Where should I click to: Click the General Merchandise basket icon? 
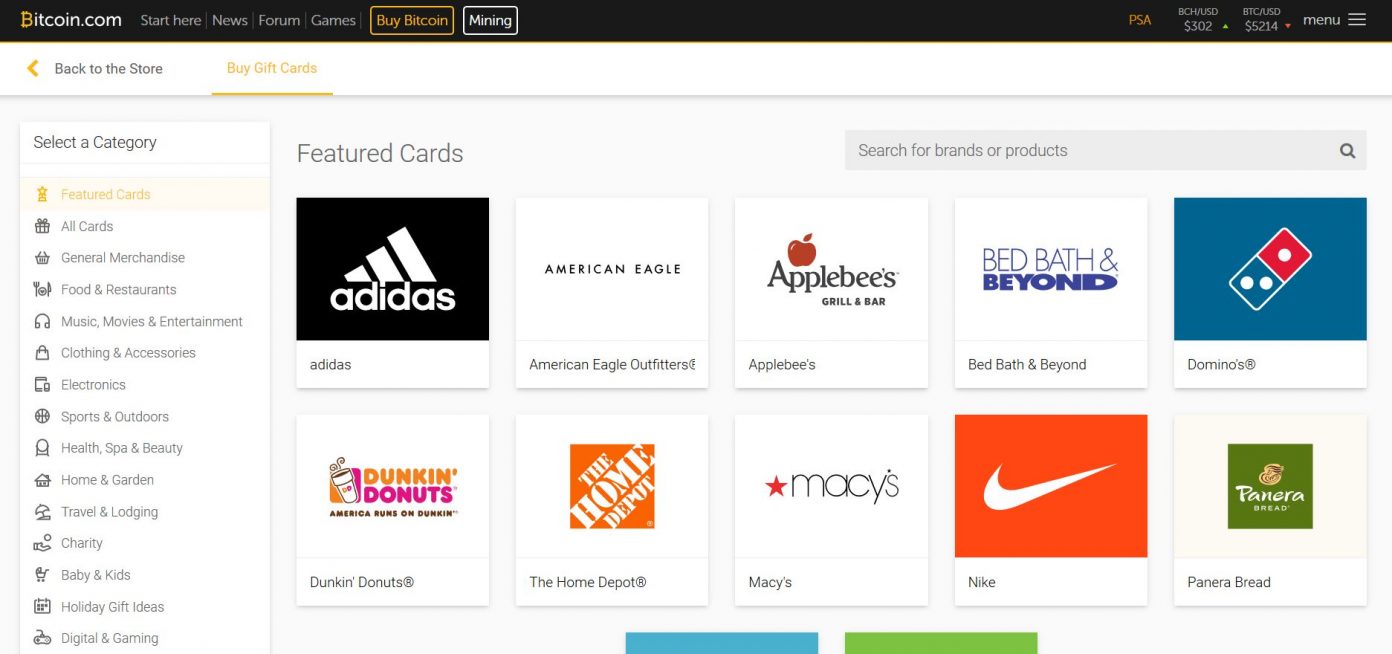tap(42, 258)
